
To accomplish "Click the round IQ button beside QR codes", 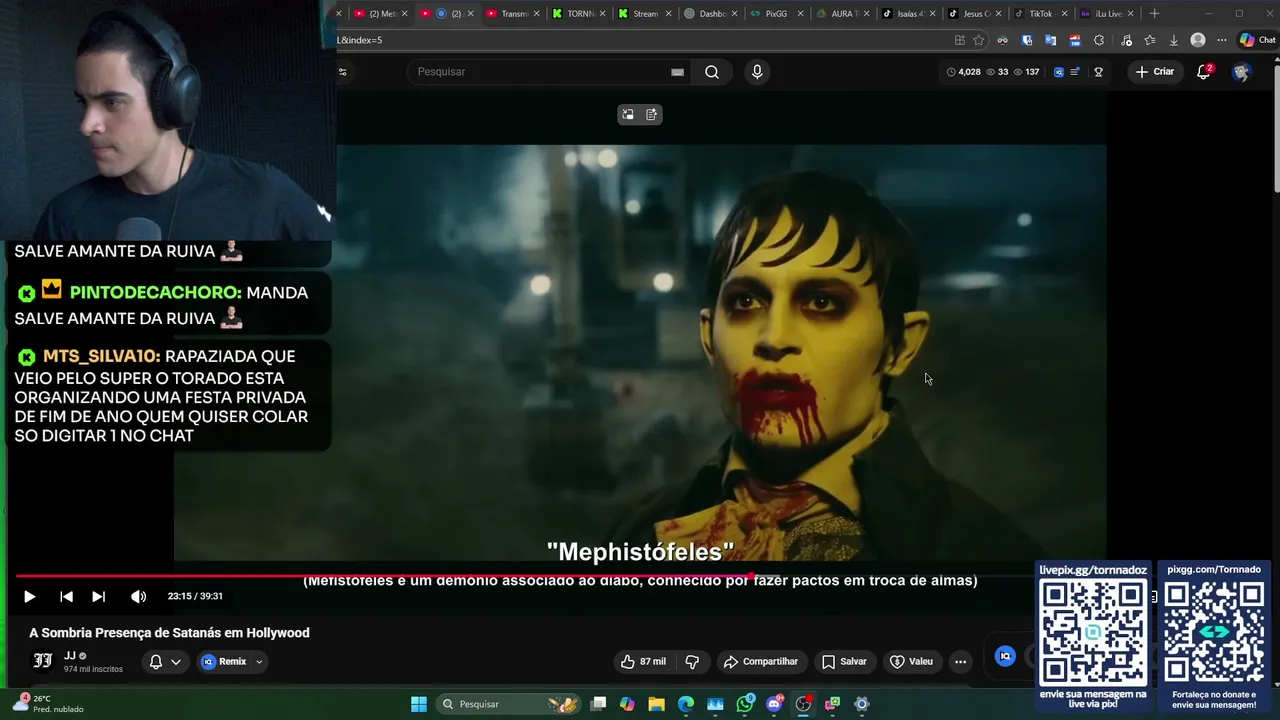I will pos(1005,656).
